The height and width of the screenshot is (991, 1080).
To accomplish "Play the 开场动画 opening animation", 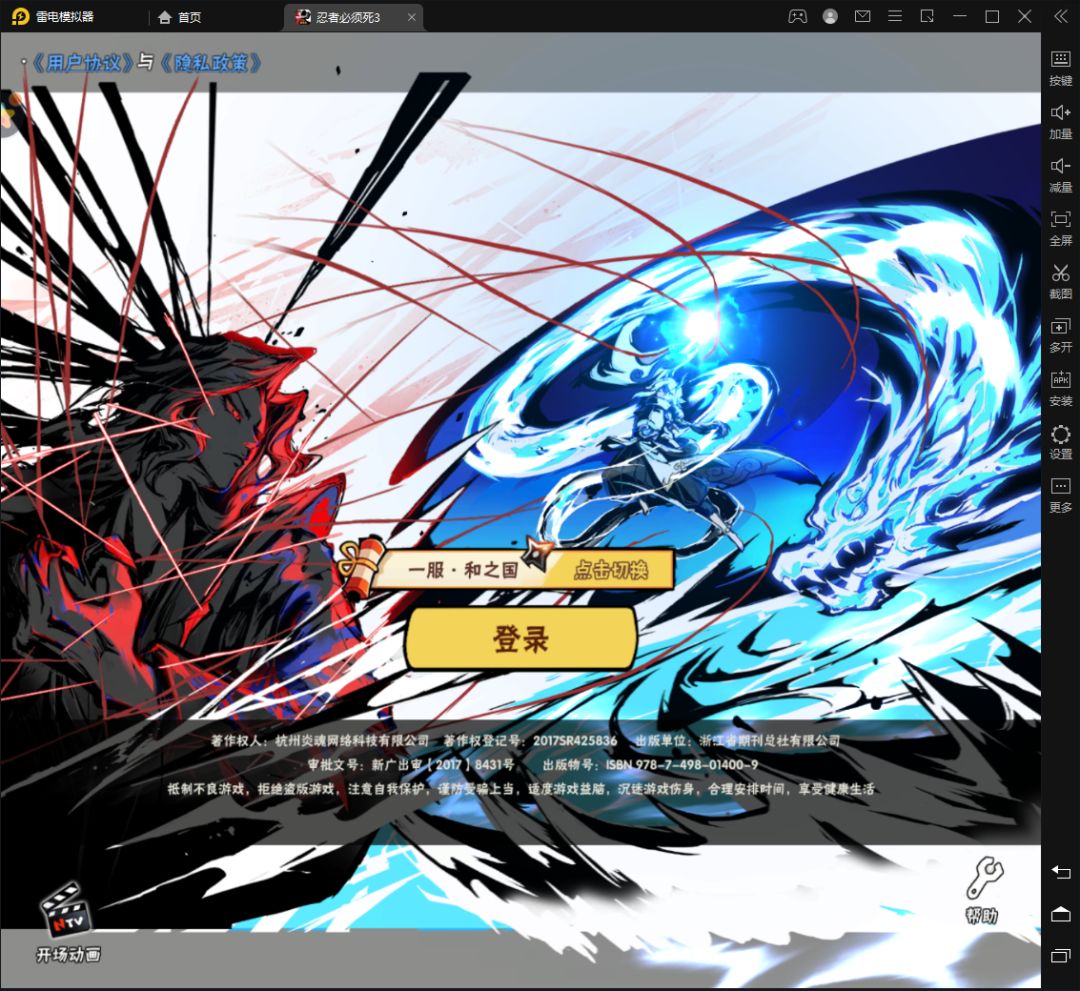I will click(x=68, y=923).
